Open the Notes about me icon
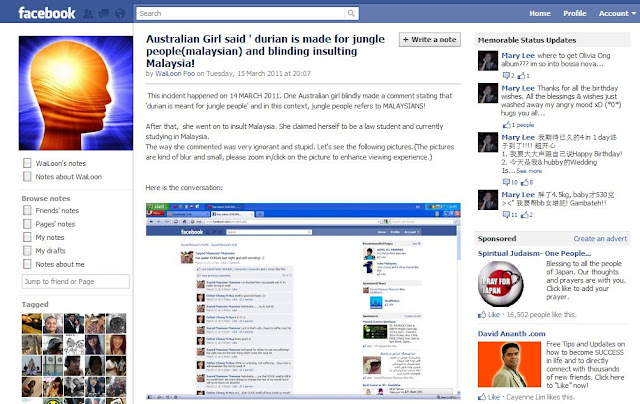Viewport: 640px width, 404px height. (x=27, y=264)
